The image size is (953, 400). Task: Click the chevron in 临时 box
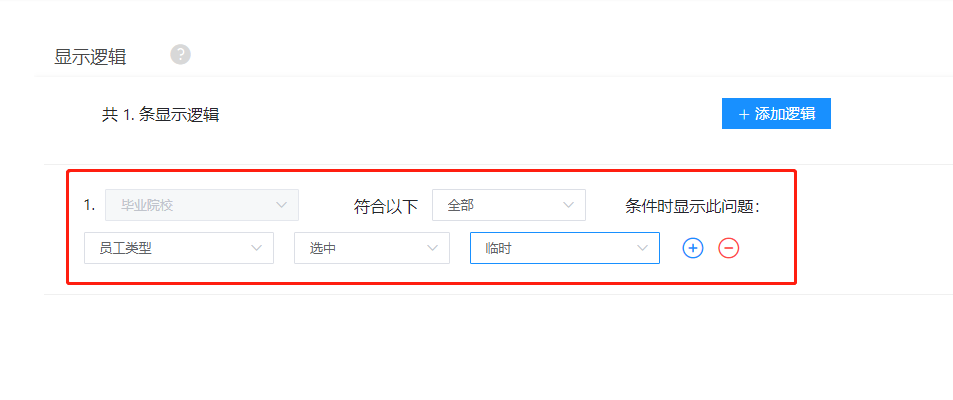(x=642, y=248)
